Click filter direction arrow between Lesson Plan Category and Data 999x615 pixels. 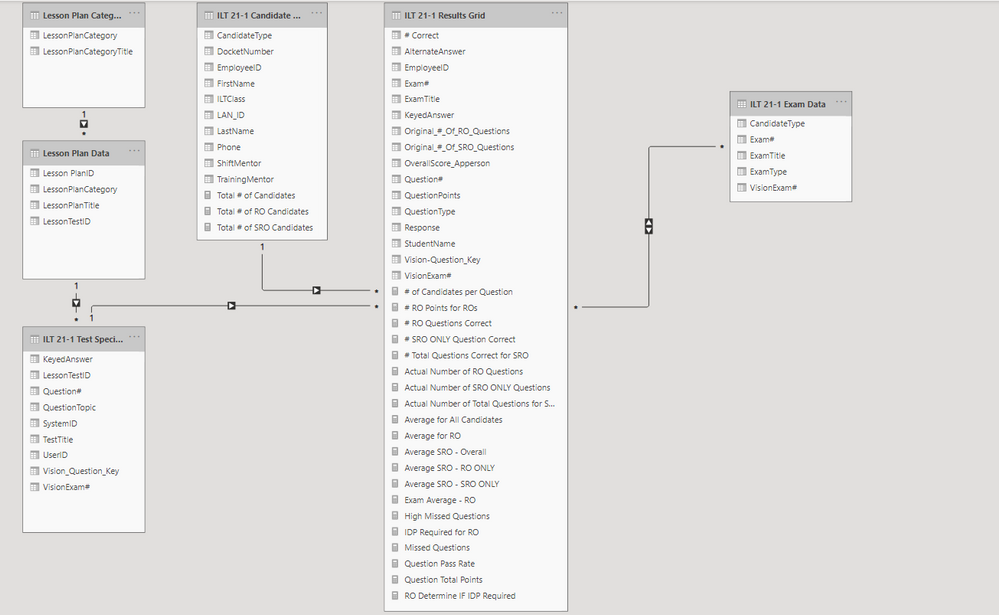pos(83,124)
